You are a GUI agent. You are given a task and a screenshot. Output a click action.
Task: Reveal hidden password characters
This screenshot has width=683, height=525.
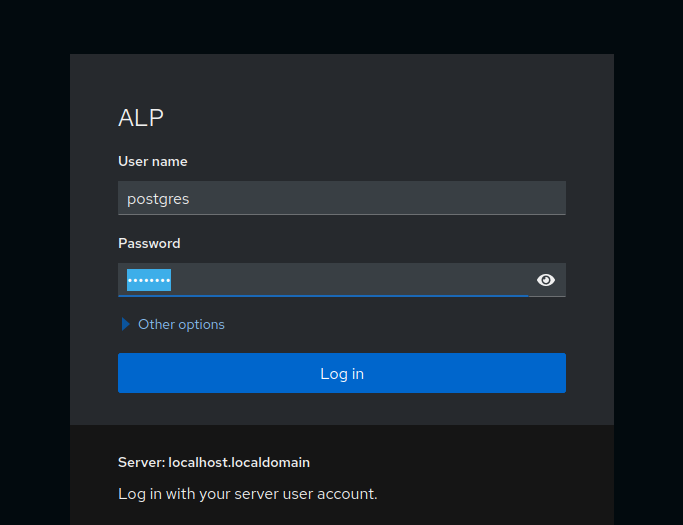pyautogui.click(x=546, y=280)
